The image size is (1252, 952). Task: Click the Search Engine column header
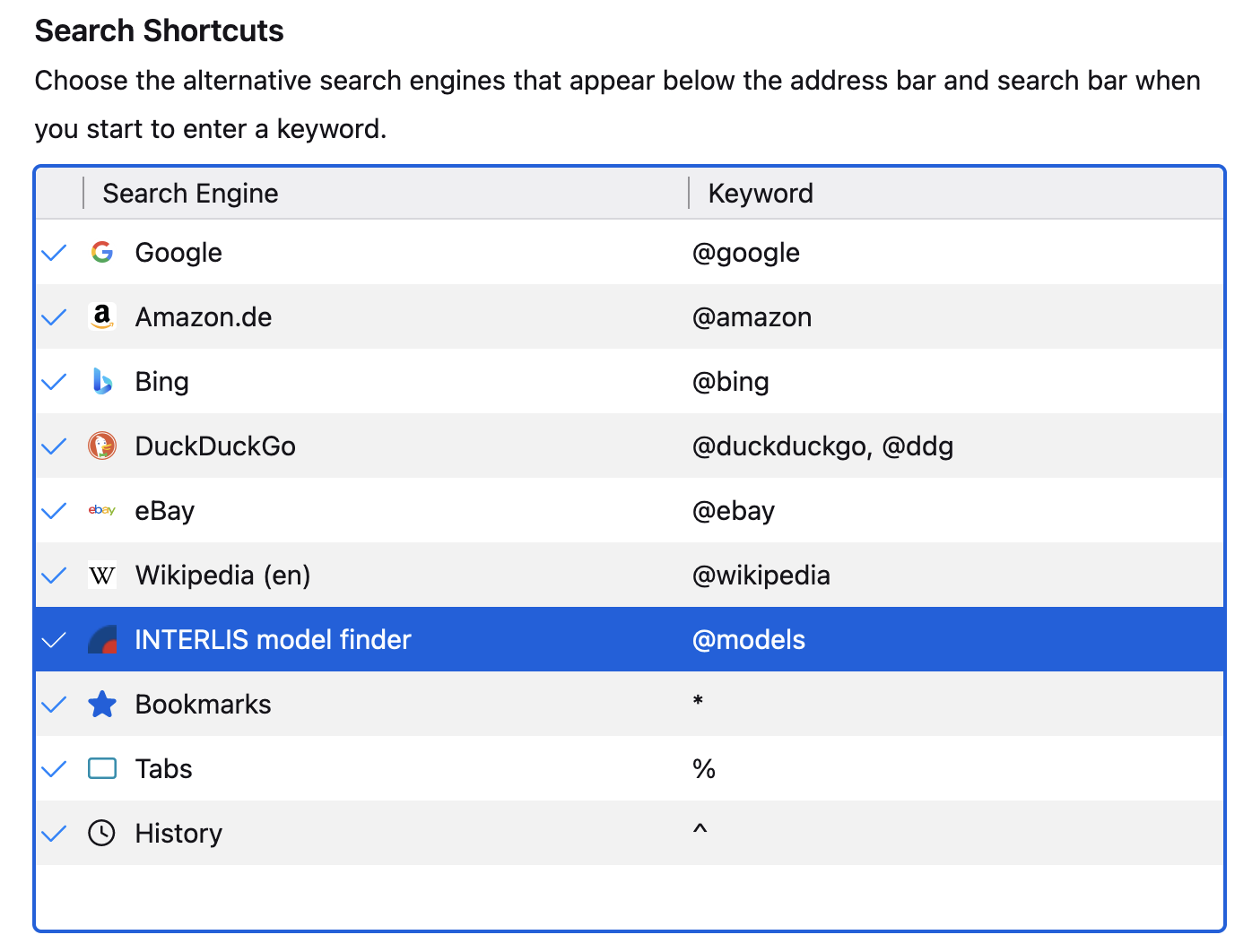(x=386, y=194)
